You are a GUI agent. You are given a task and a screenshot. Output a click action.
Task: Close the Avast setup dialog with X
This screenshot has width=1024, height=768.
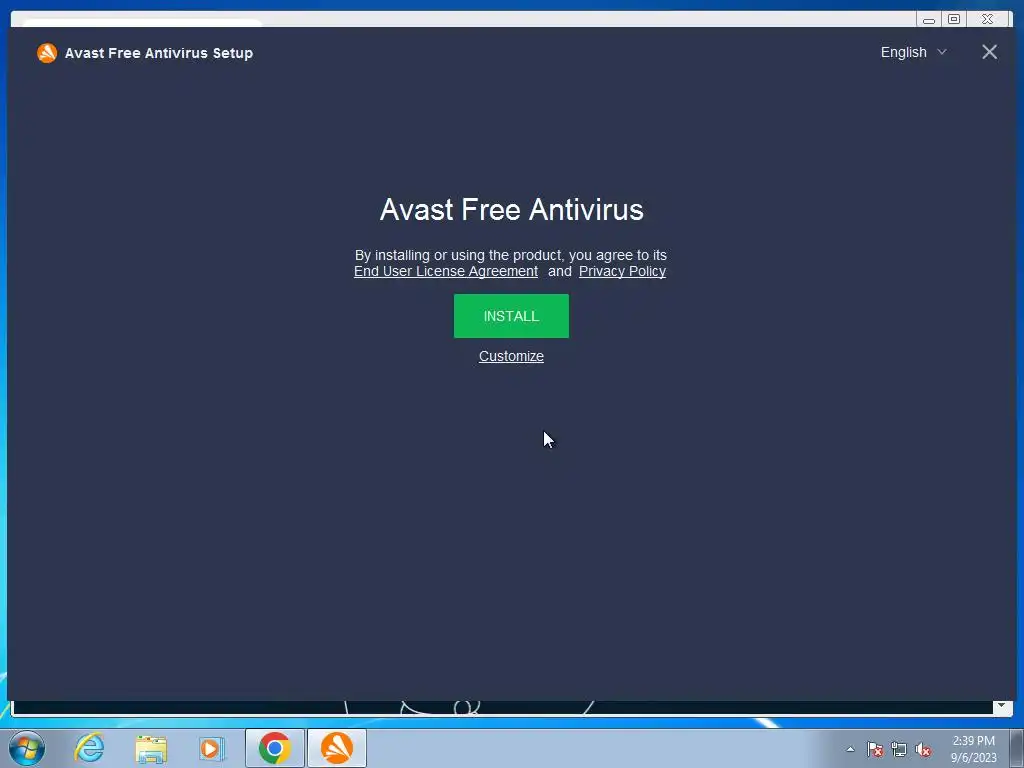click(989, 52)
